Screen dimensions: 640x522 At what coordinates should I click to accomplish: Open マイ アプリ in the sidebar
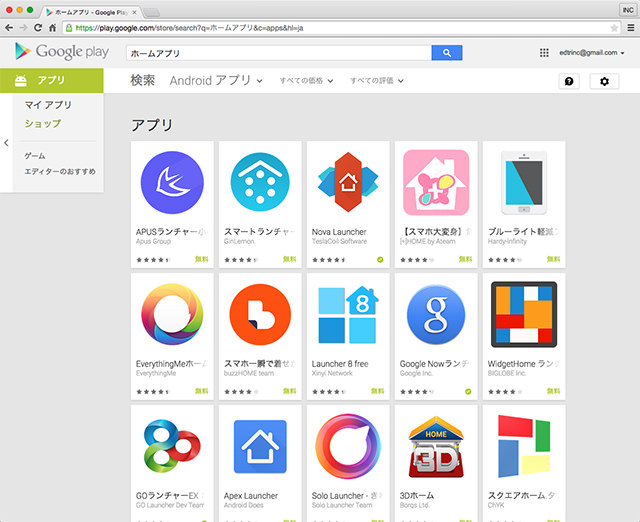pyautogui.click(x=48, y=105)
